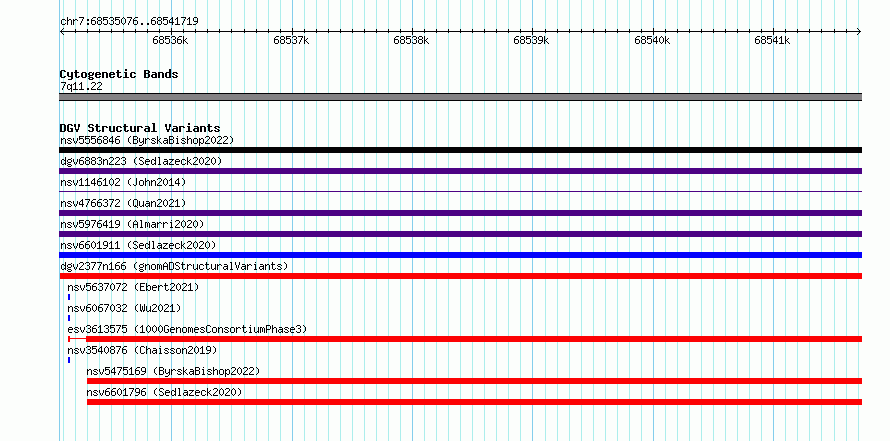This screenshot has width=890, height=441.
Task: Click the nsv4766372 purple variant bar
Action: [x=460, y=213]
